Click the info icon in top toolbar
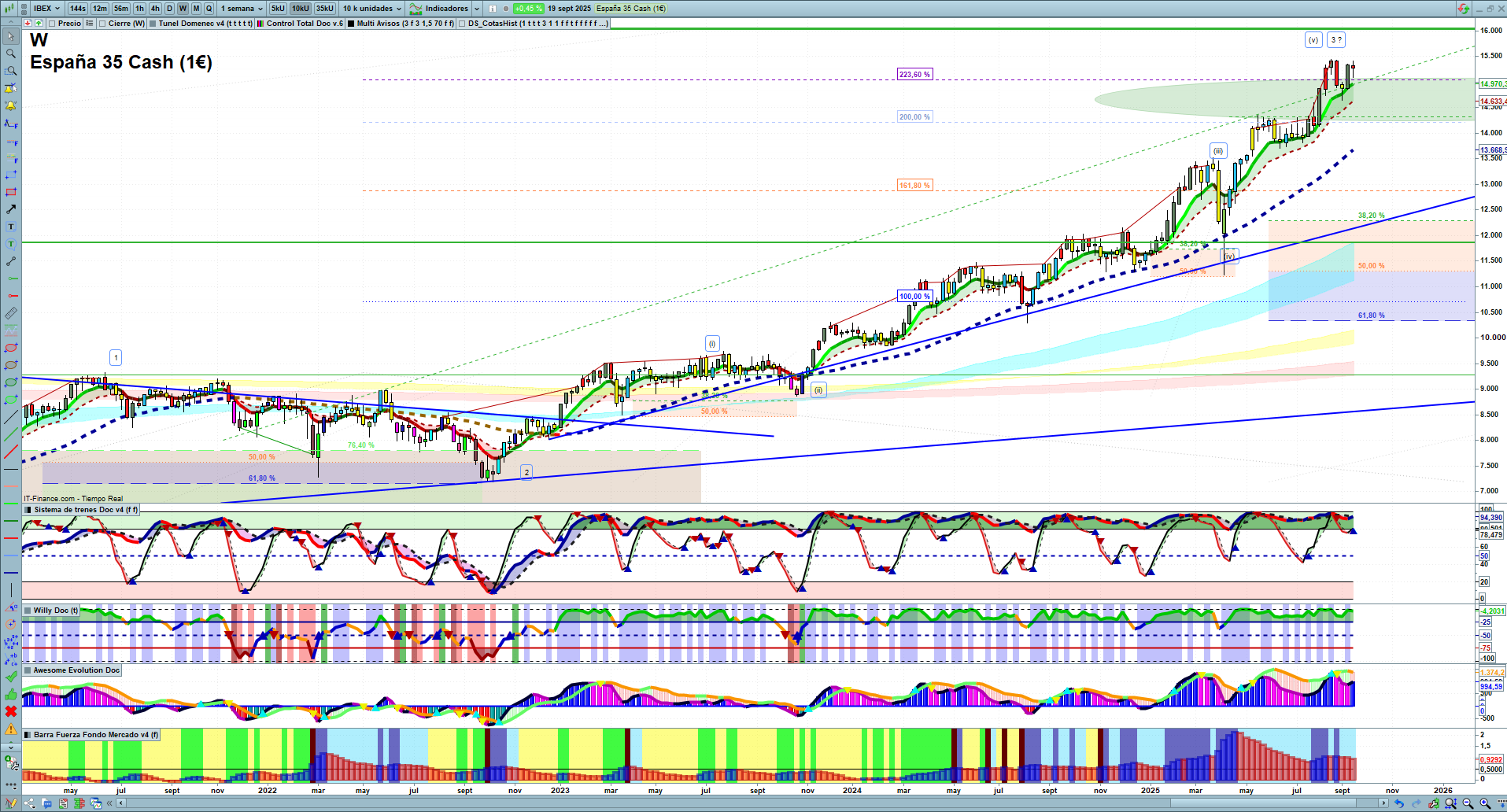 tap(493, 9)
